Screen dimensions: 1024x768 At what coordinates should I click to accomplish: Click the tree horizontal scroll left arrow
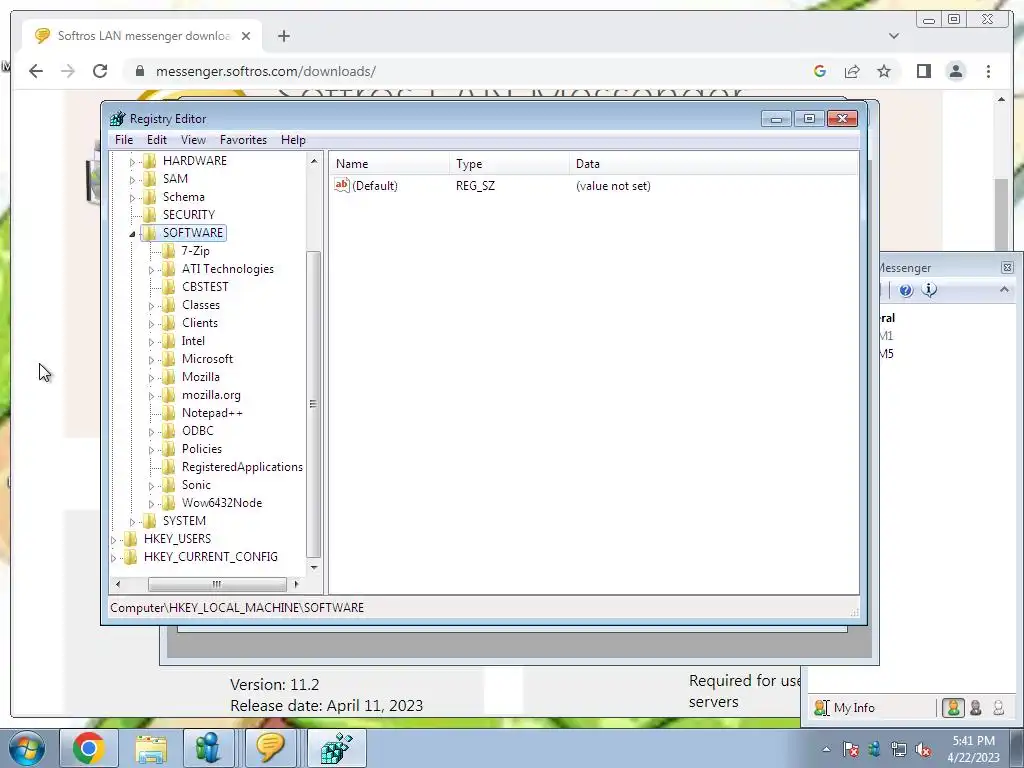pos(118,584)
